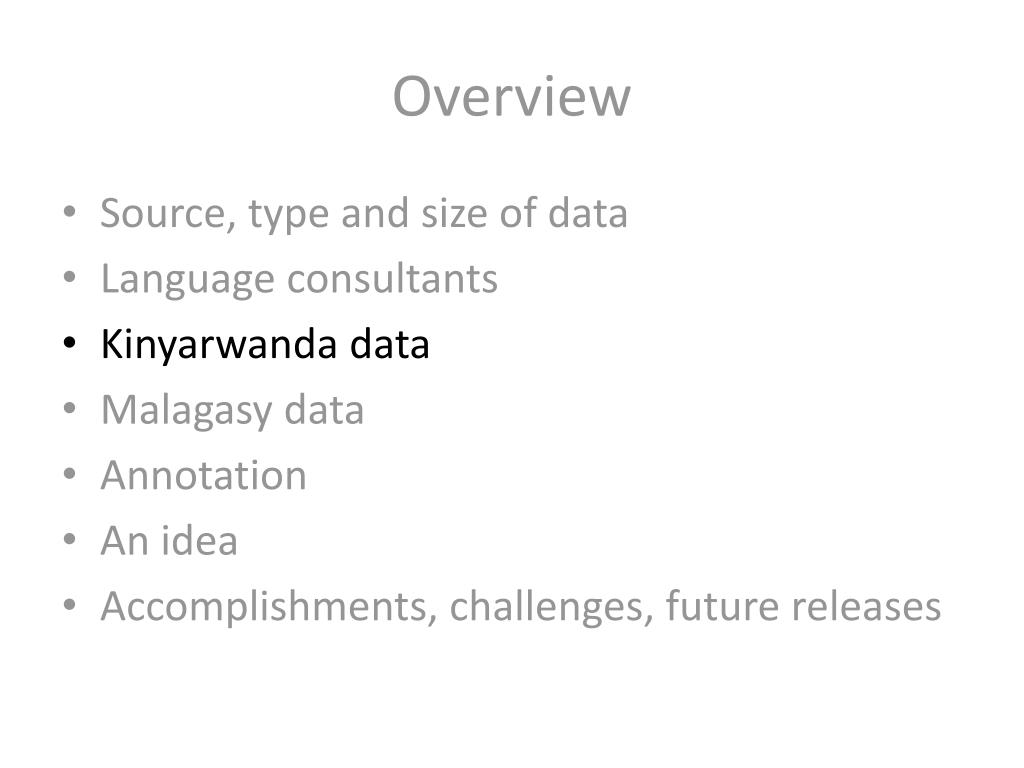Viewport: 1024px width, 768px height.
Task: Click the 'An idea' bullet text
Action: point(169,540)
